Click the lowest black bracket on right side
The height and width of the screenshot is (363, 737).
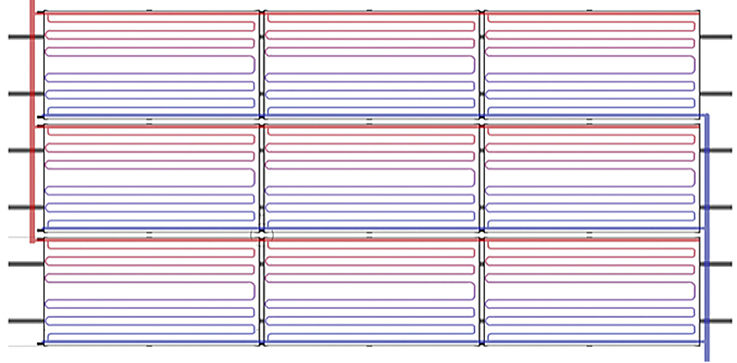click(716, 321)
